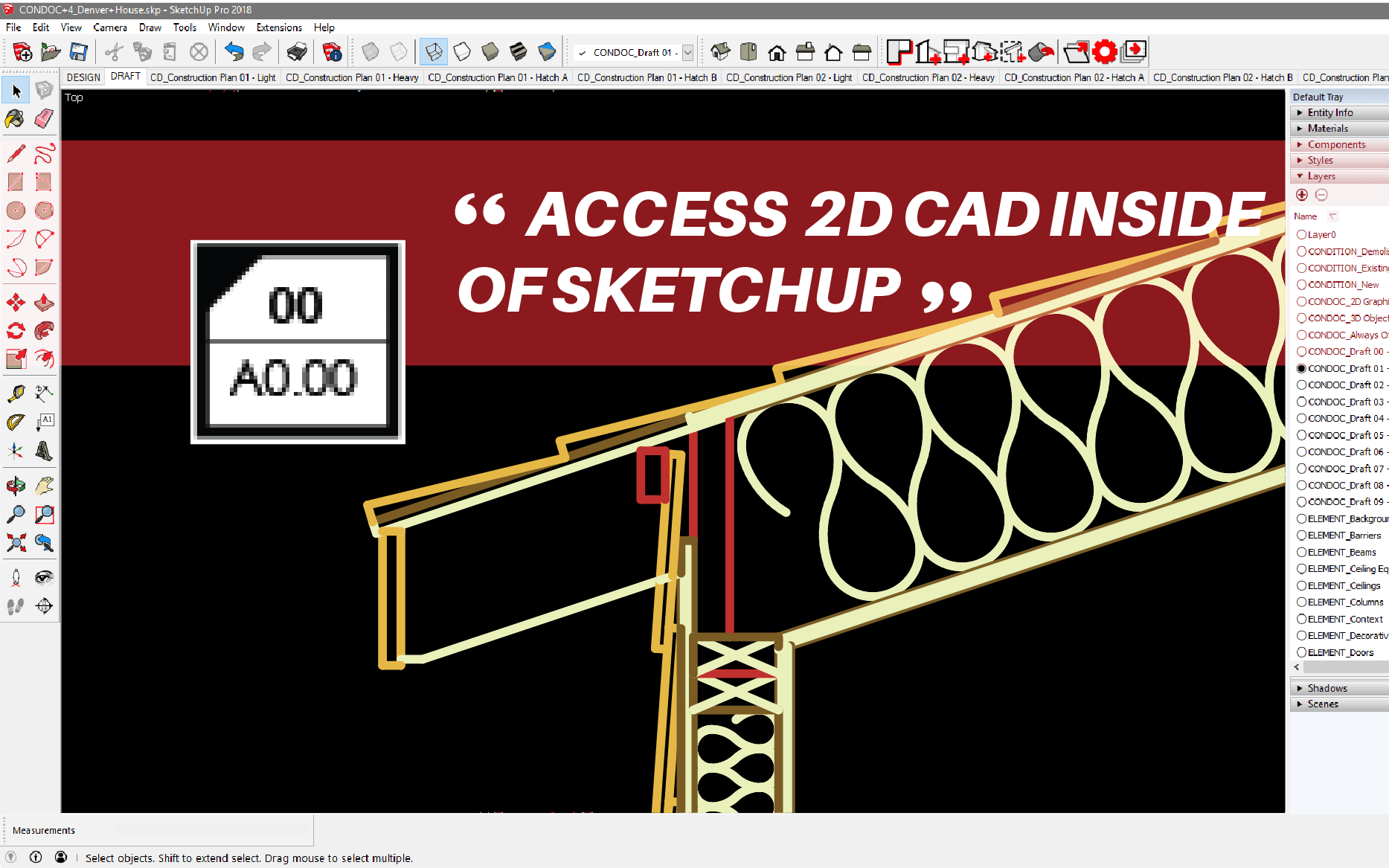
Task: Expand the Scenes panel
Action: tap(1322, 704)
